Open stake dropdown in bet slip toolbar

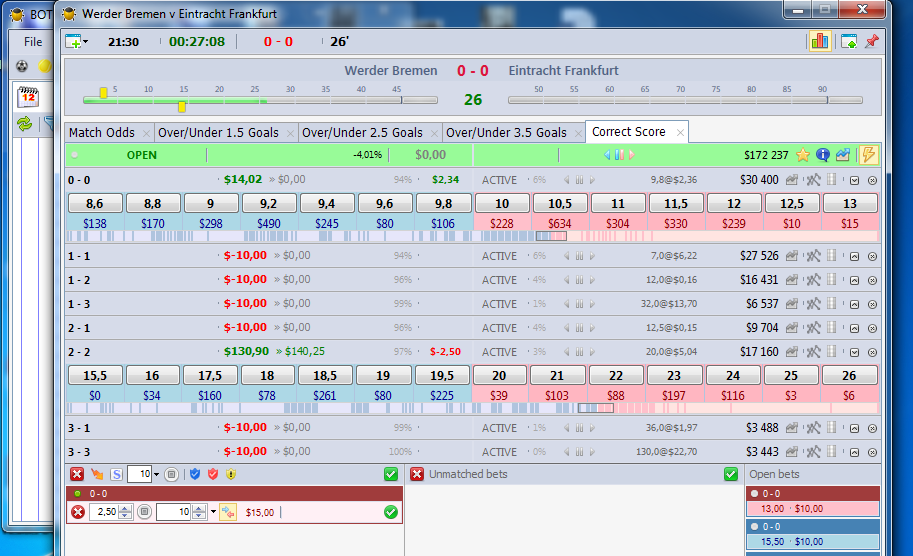point(156,474)
